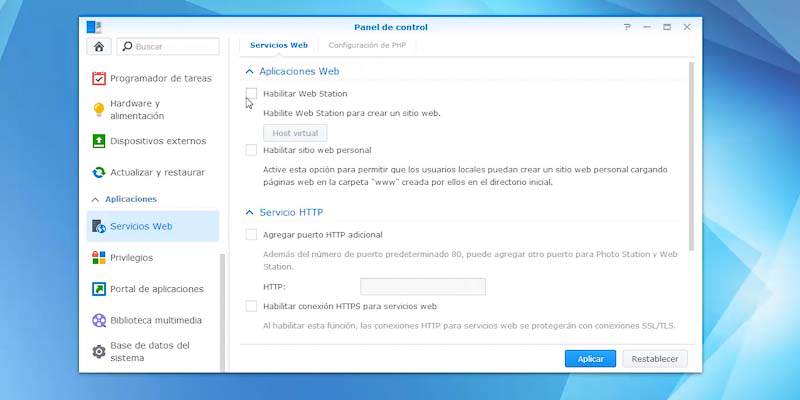Click the Buscar search field
Screen dimensions: 800x400
[x=168, y=46]
